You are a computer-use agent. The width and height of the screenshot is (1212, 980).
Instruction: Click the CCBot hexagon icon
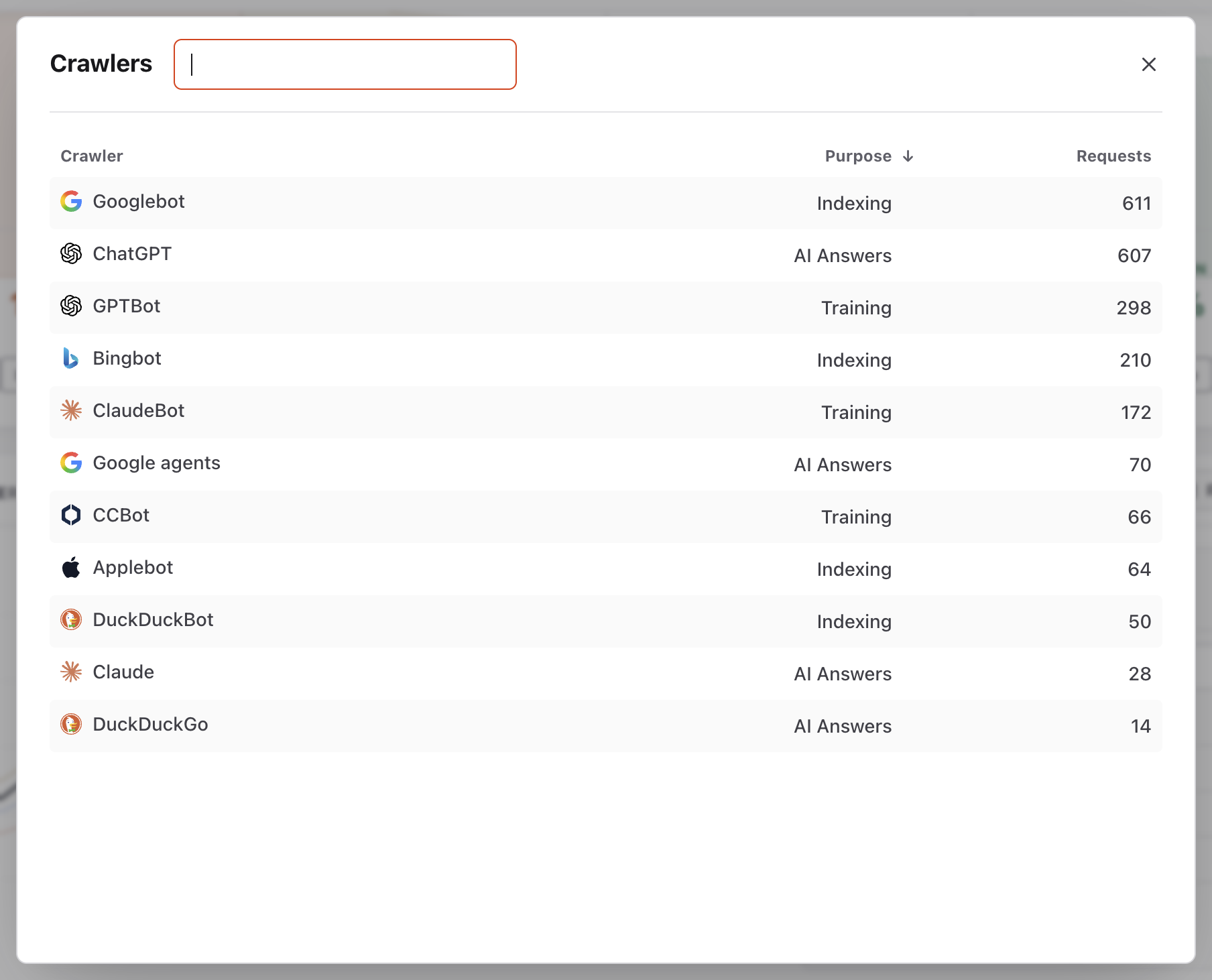[71, 515]
